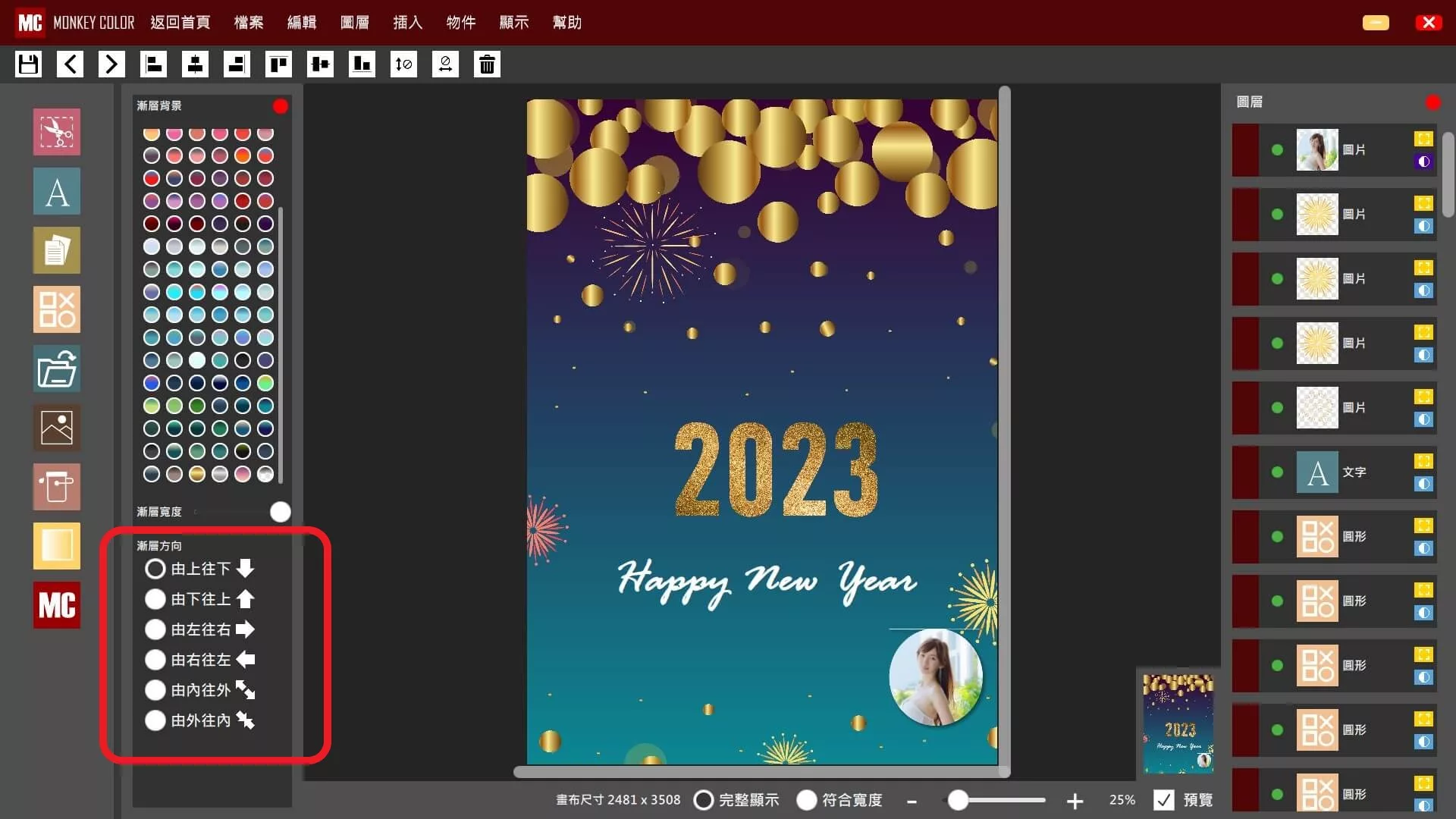Viewport: 1456px width, 819px height.
Task: Click the 2023 gold text on canvas
Action: pyautogui.click(x=776, y=470)
